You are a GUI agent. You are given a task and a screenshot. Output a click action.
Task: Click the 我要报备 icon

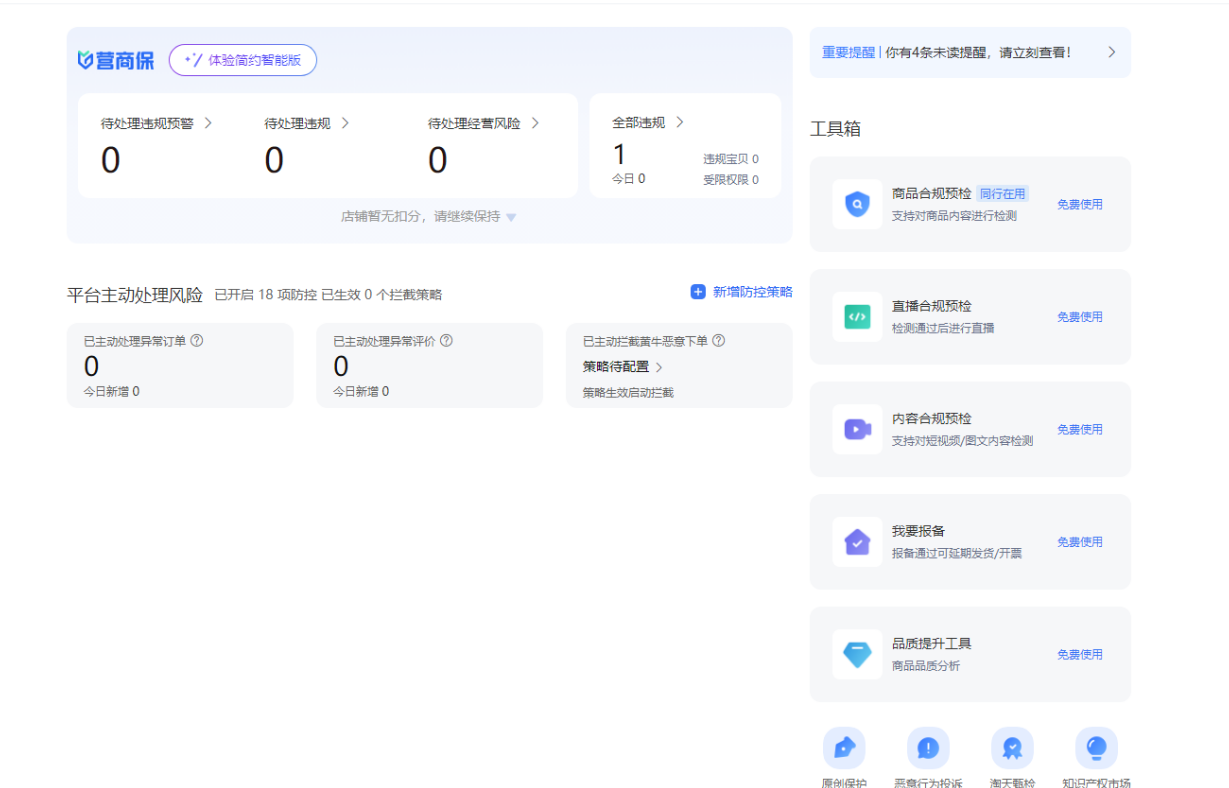coord(857,542)
